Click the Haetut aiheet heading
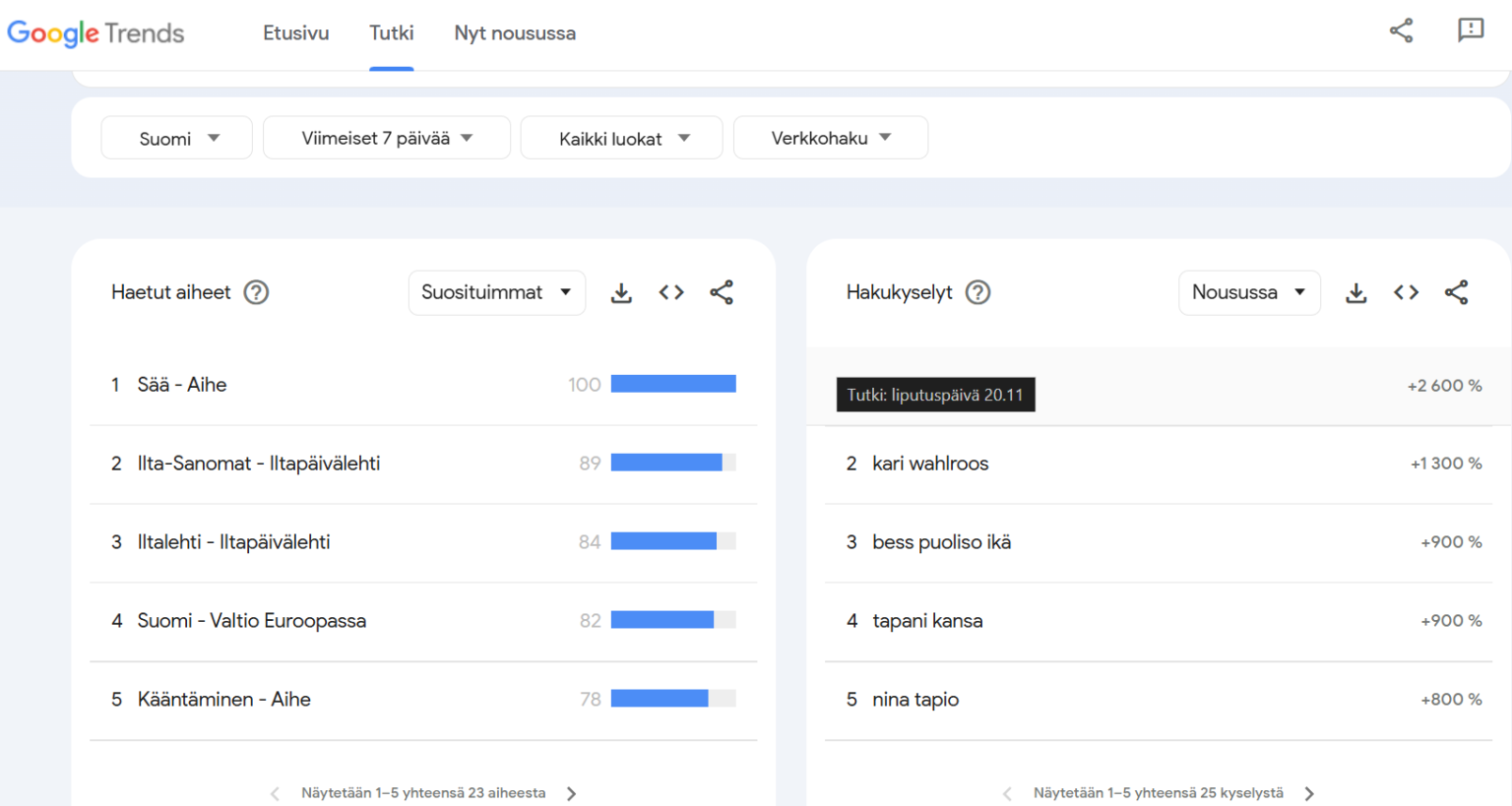The image size is (1512, 806). pos(171,292)
